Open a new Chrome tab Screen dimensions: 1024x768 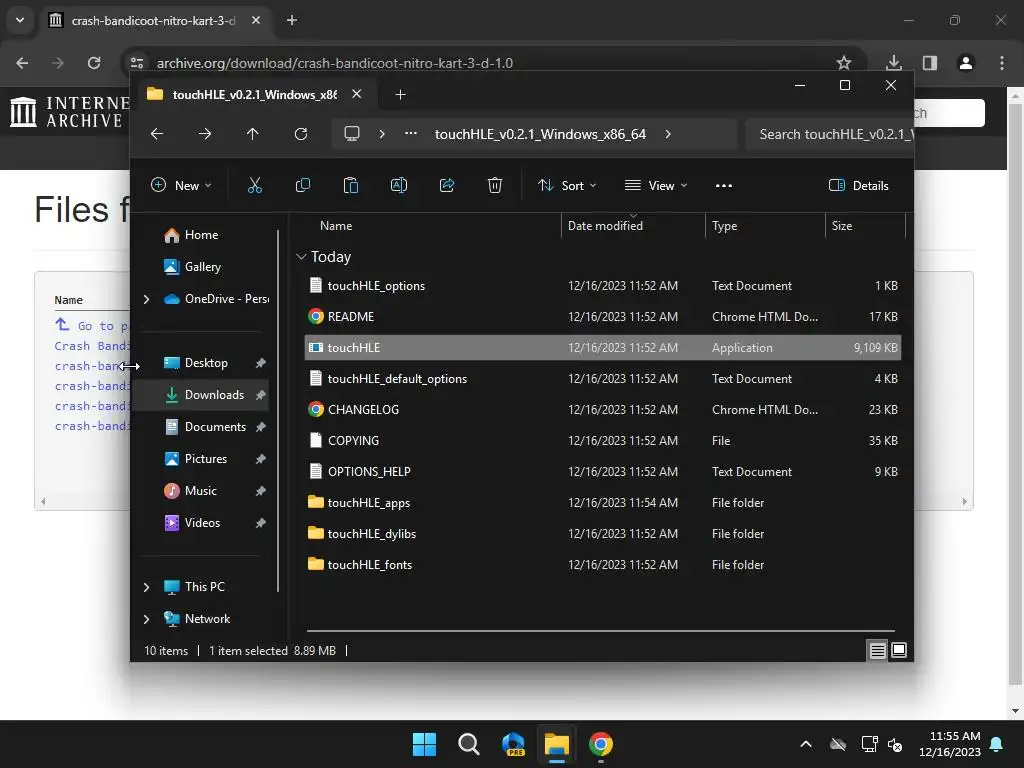pyautogui.click(x=292, y=20)
